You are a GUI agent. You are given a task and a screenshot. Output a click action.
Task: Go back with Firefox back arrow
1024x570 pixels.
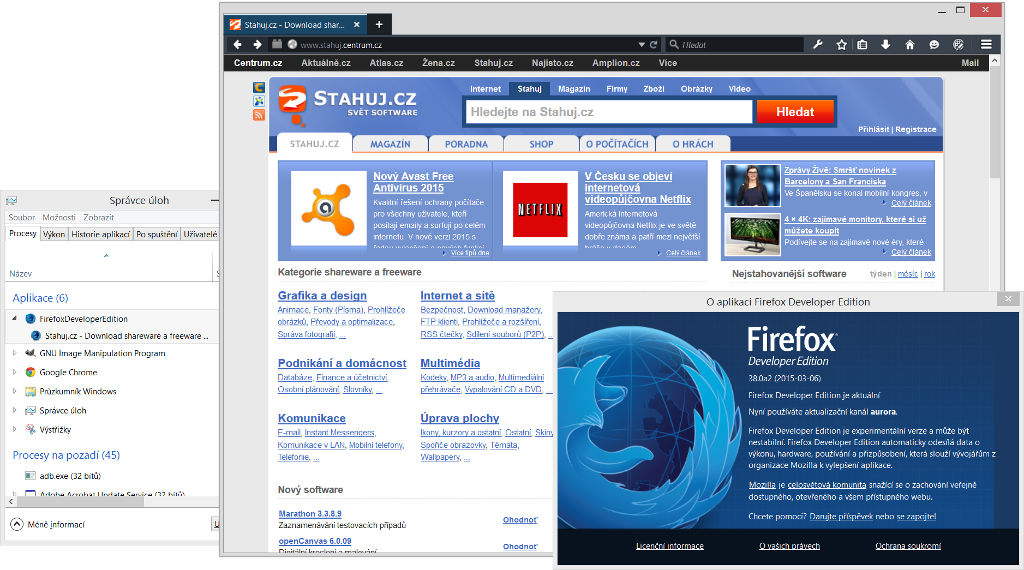238,44
